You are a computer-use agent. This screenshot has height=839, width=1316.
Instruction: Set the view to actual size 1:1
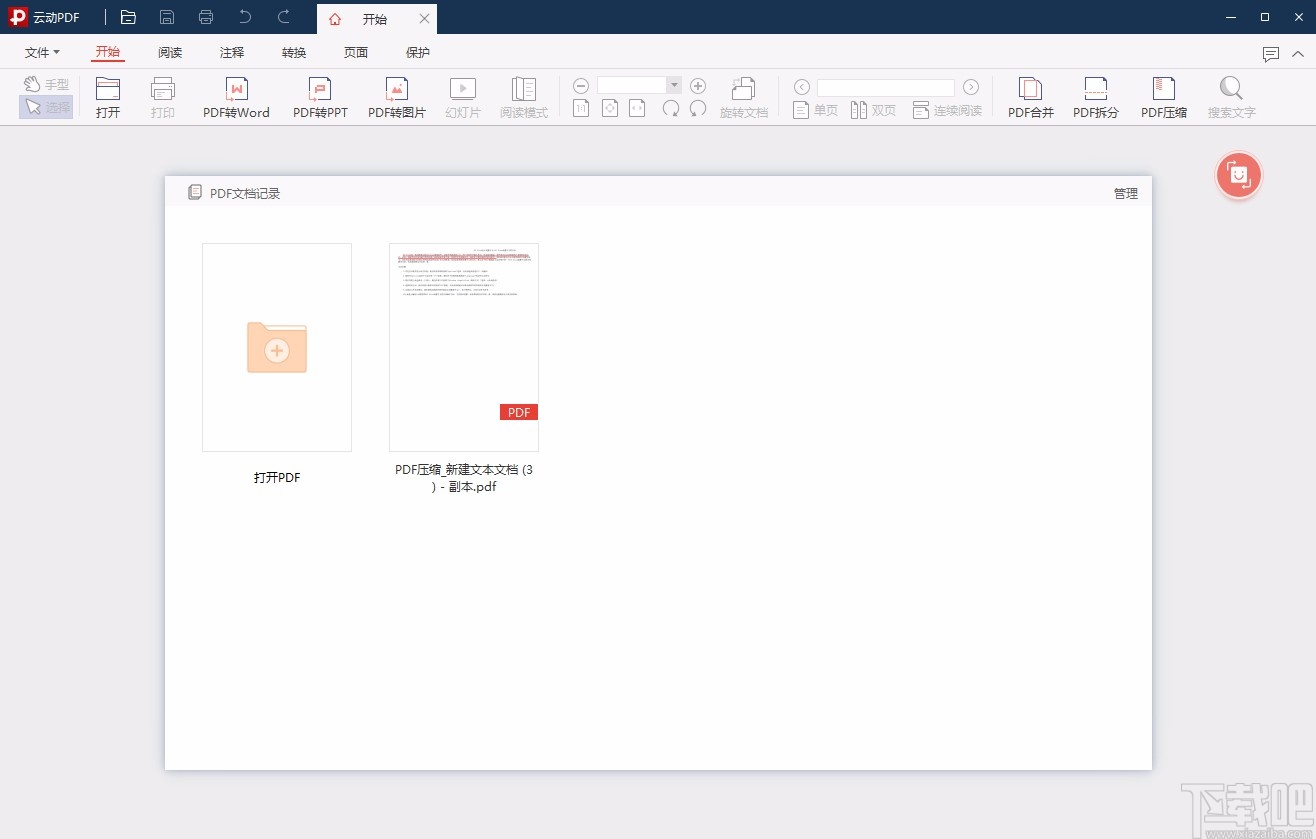(581, 108)
